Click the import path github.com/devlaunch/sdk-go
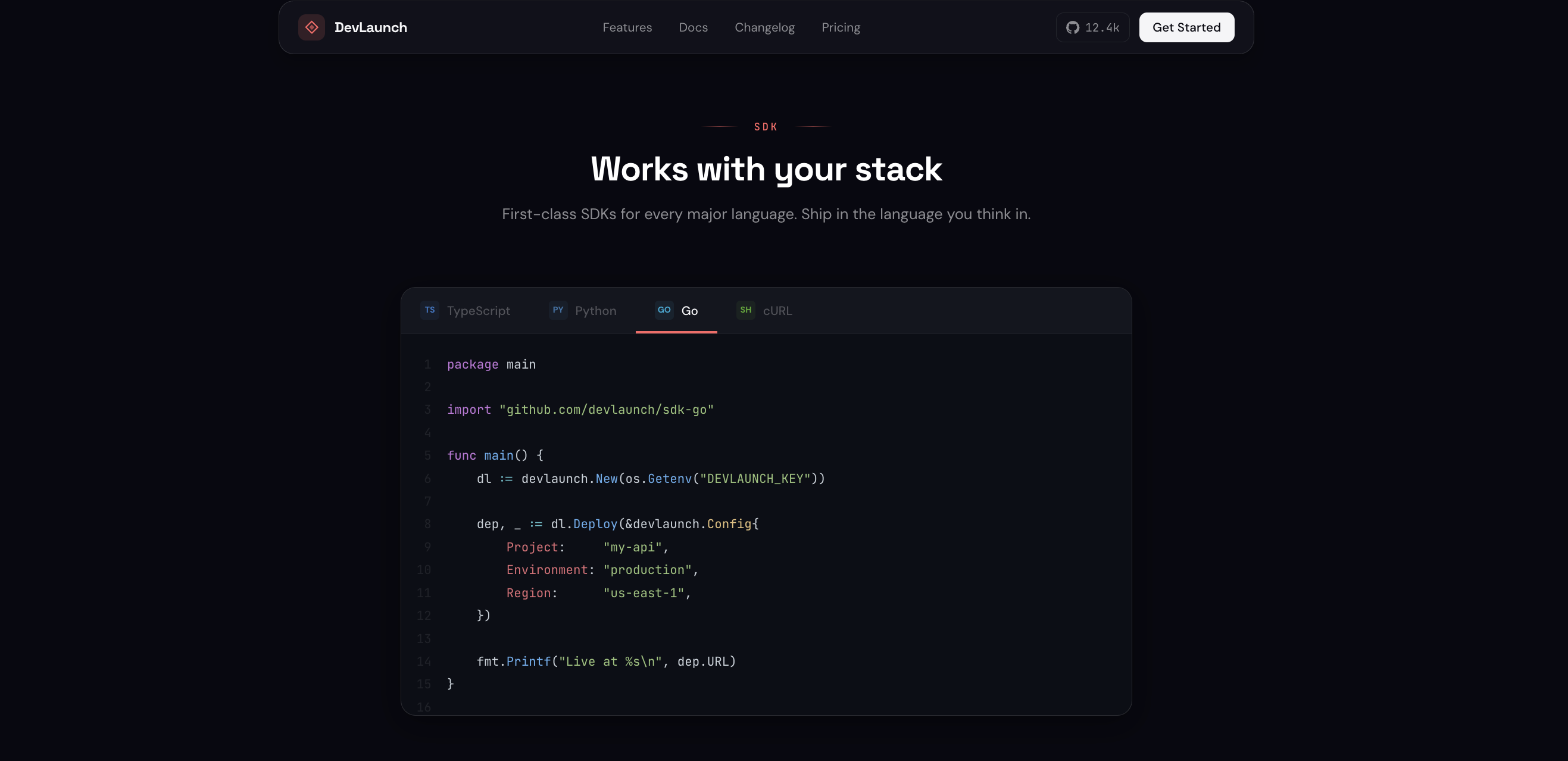Screen dimensions: 1568x761 pos(607,410)
